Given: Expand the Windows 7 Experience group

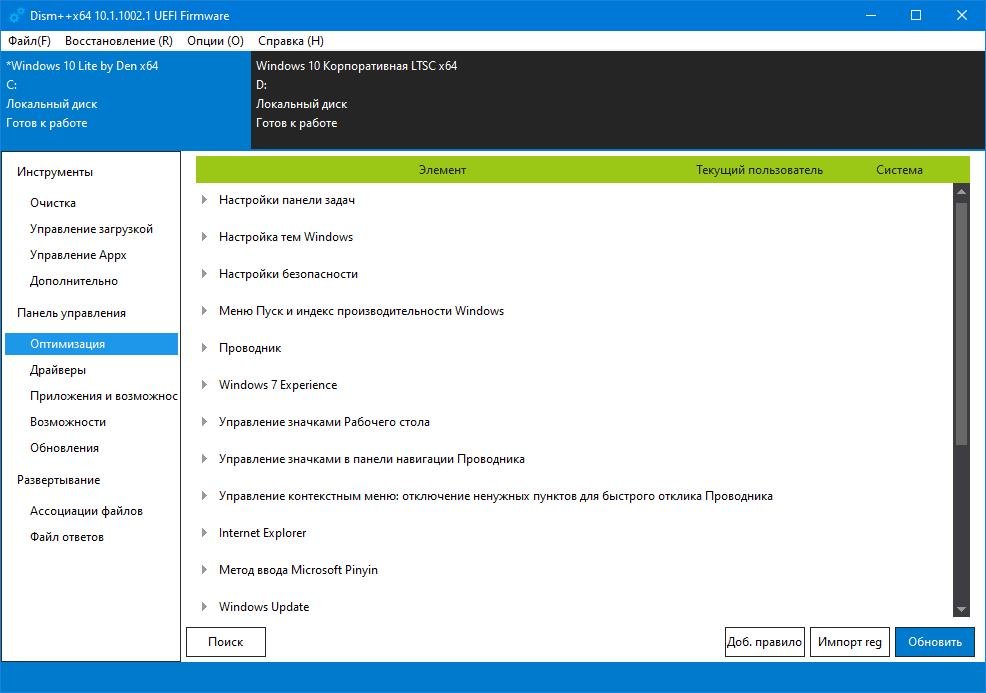Looking at the screenshot, I should (204, 385).
